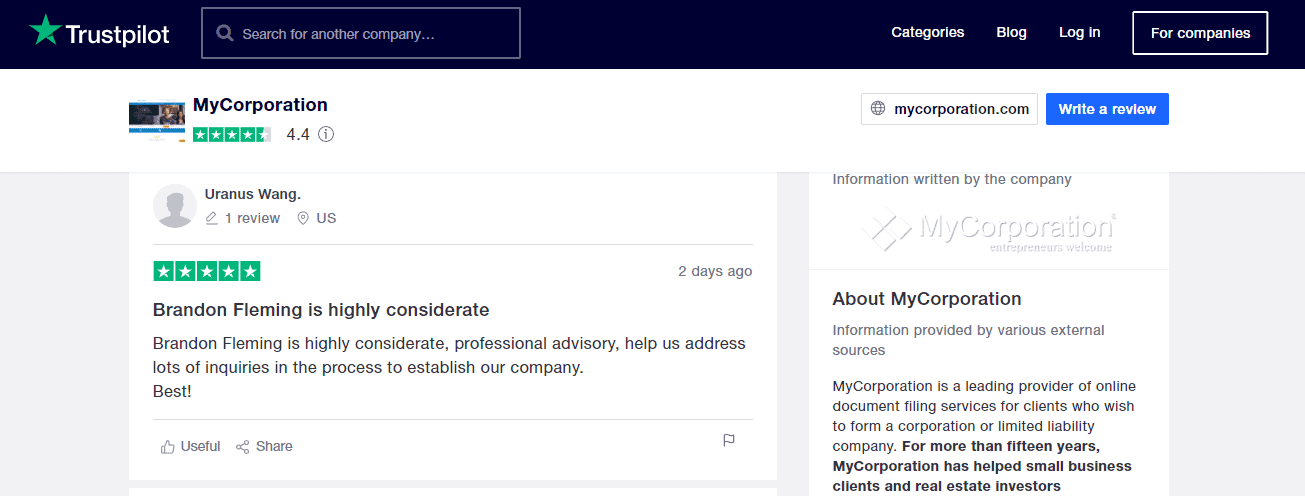The height and width of the screenshot is (496, 1305).
Task: Click the 2 days ago timestamp
Action: point(715,271)
